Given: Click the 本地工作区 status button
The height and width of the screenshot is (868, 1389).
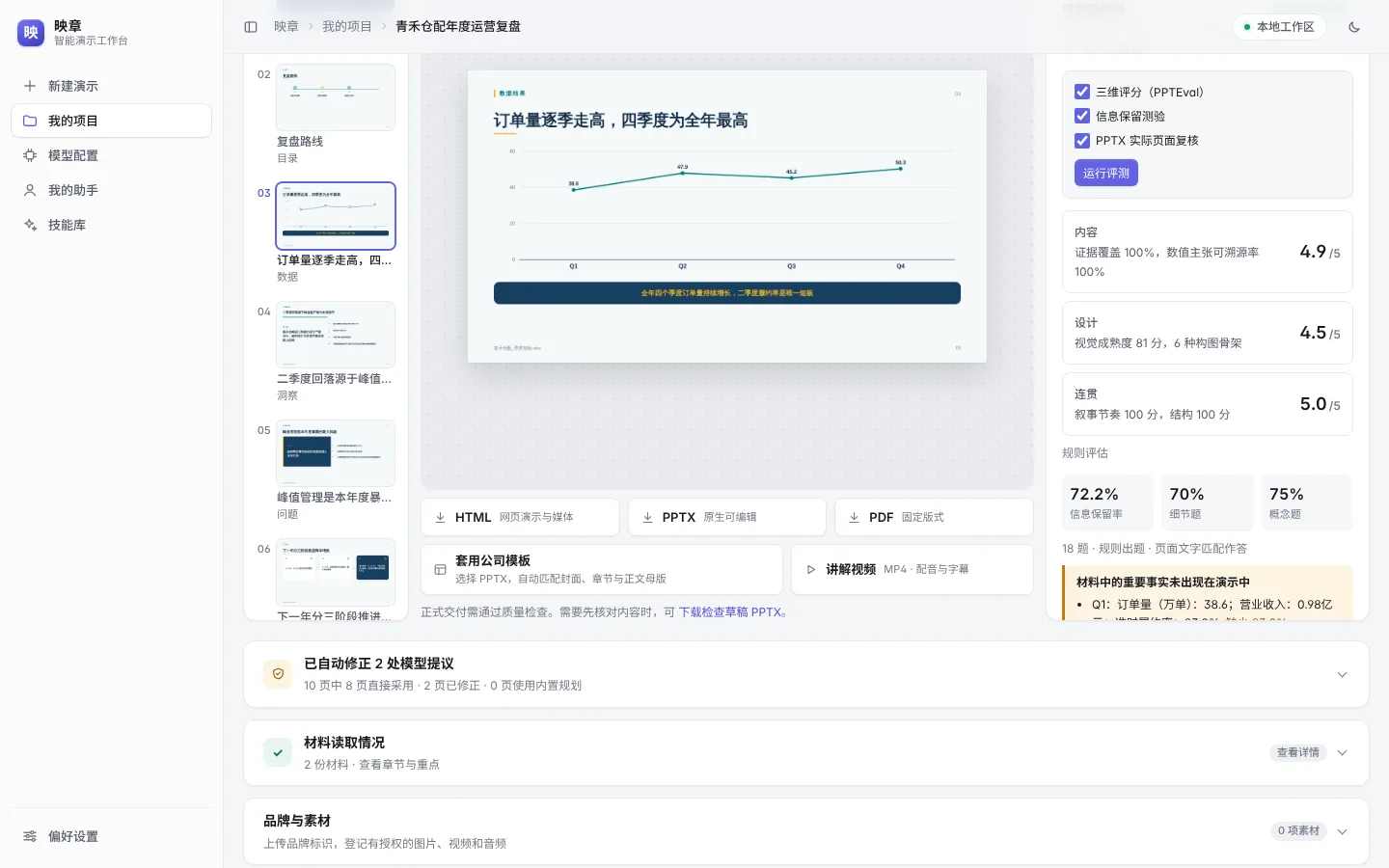Looking at the screenshot, I should coord(1279,27).
